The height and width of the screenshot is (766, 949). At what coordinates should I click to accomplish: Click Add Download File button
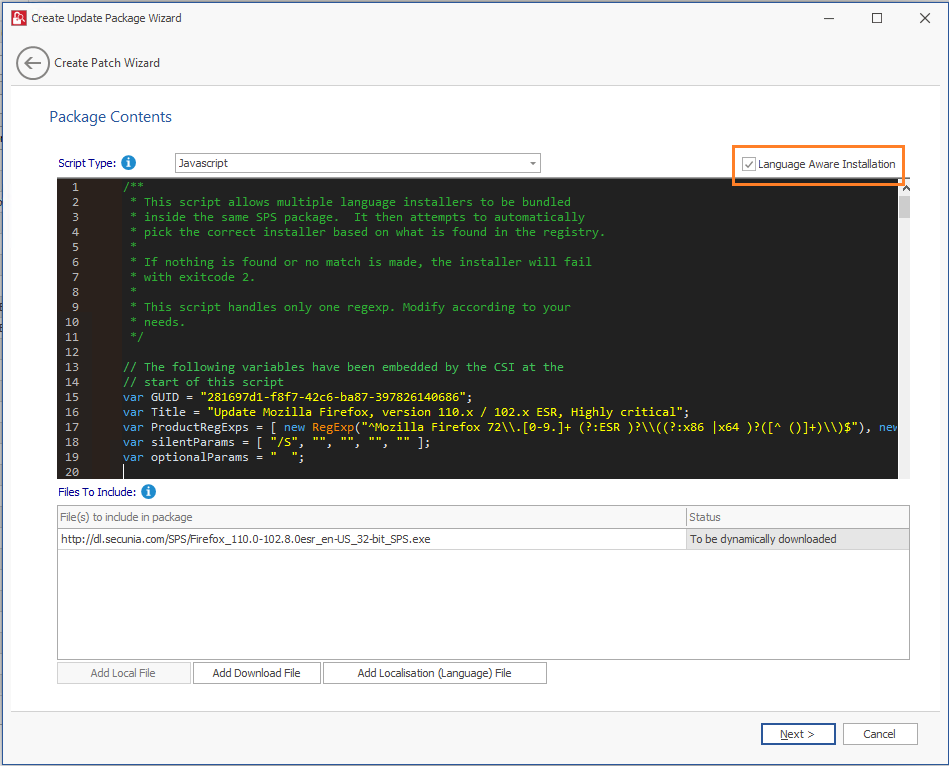click(257, 673)
